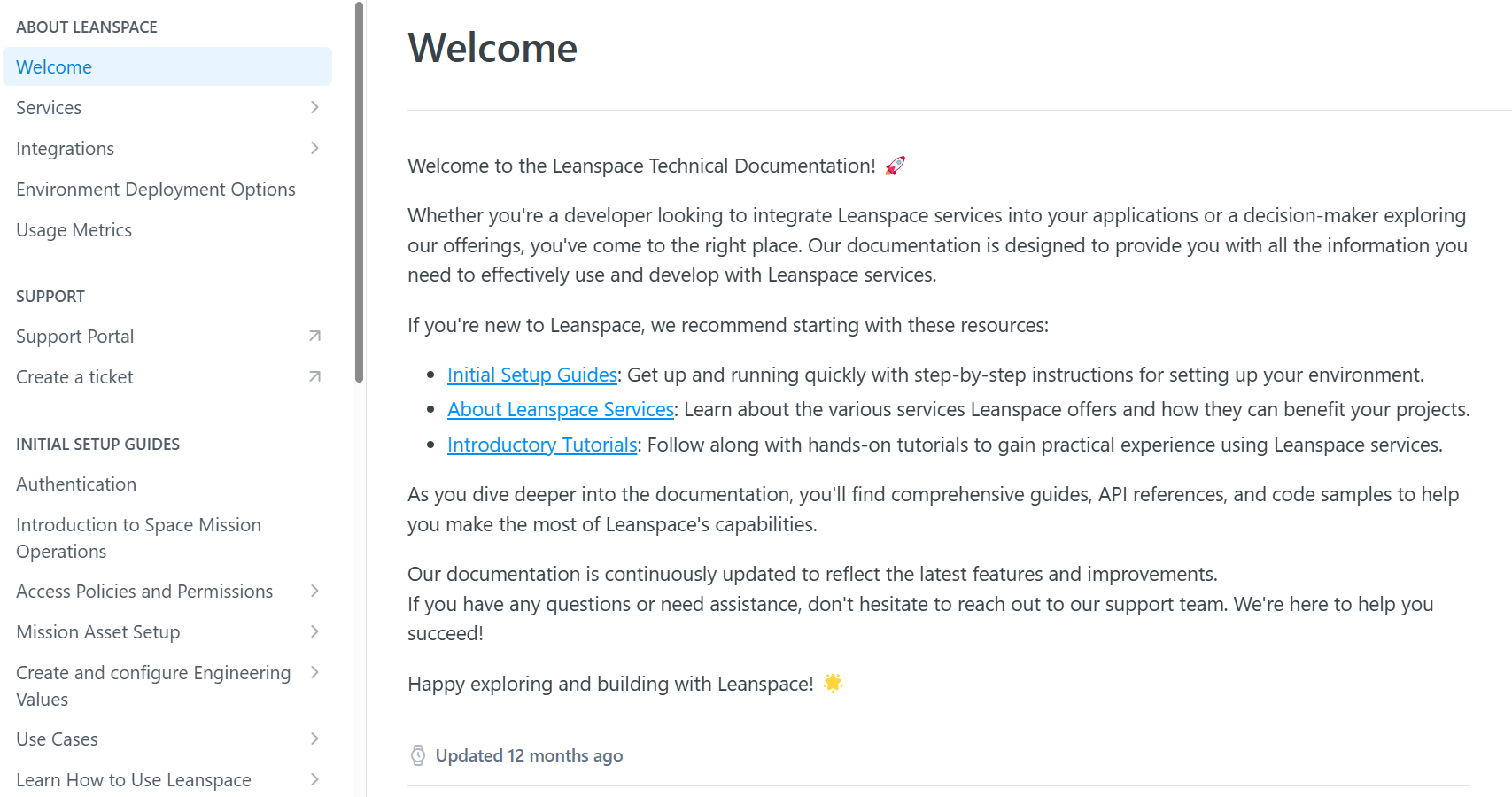This screenshot has height=797, width=1512.
Task: Select the Welcome sidebar item
Action: (167, 67)
